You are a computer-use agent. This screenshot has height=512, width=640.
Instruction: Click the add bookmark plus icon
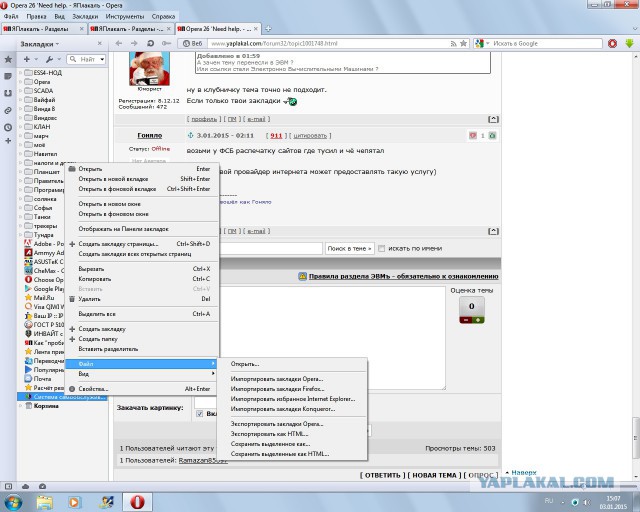27,59
